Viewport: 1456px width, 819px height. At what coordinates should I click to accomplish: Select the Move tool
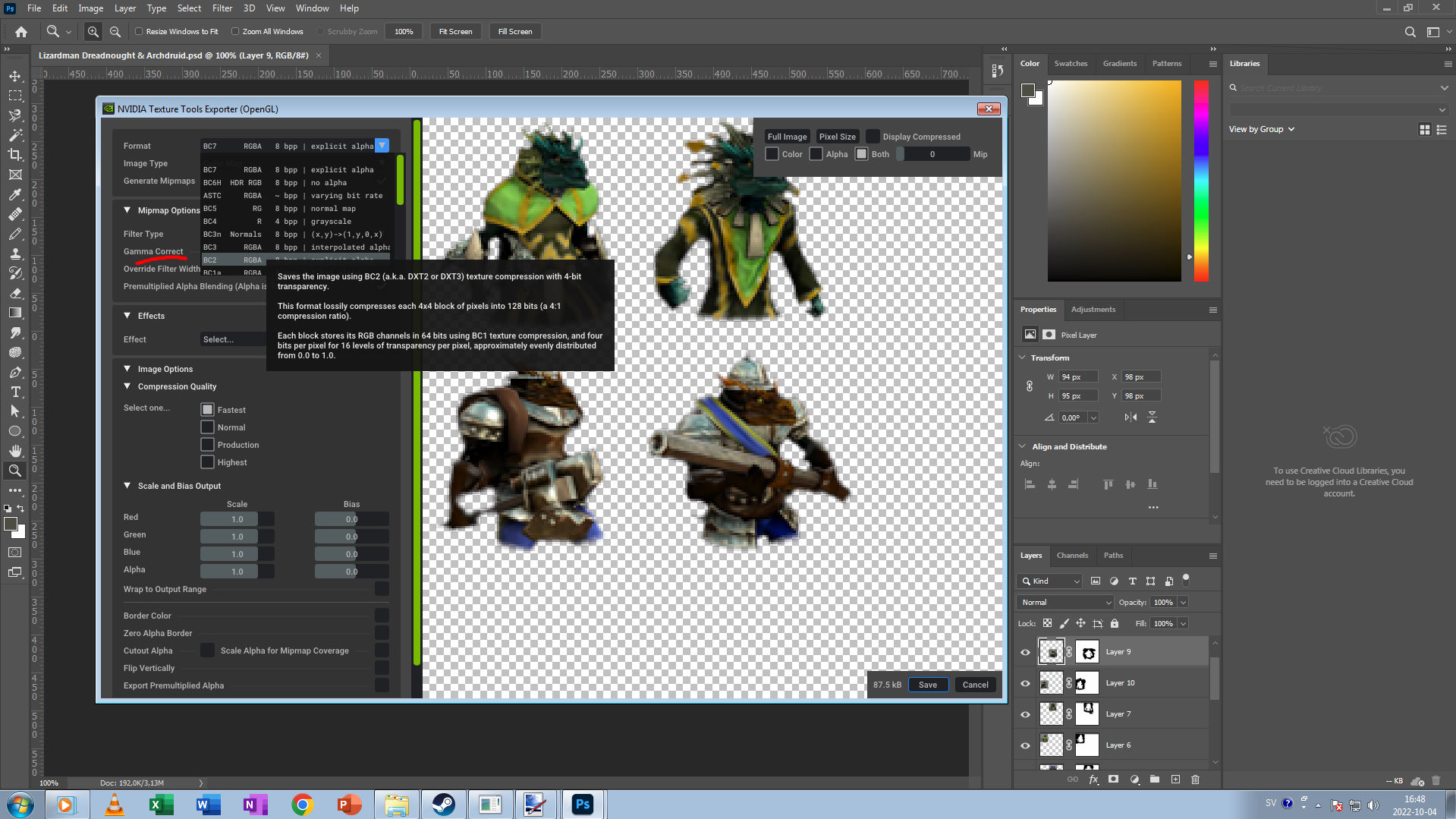[14, 76]
